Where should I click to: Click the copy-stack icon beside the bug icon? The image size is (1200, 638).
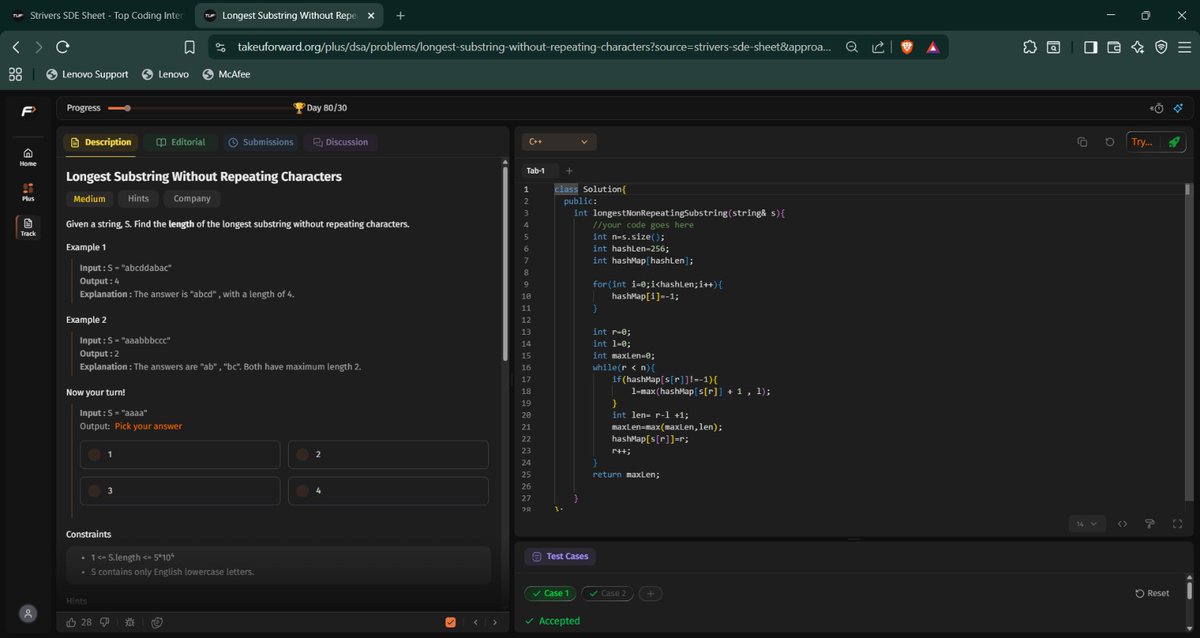pos(157,622)
